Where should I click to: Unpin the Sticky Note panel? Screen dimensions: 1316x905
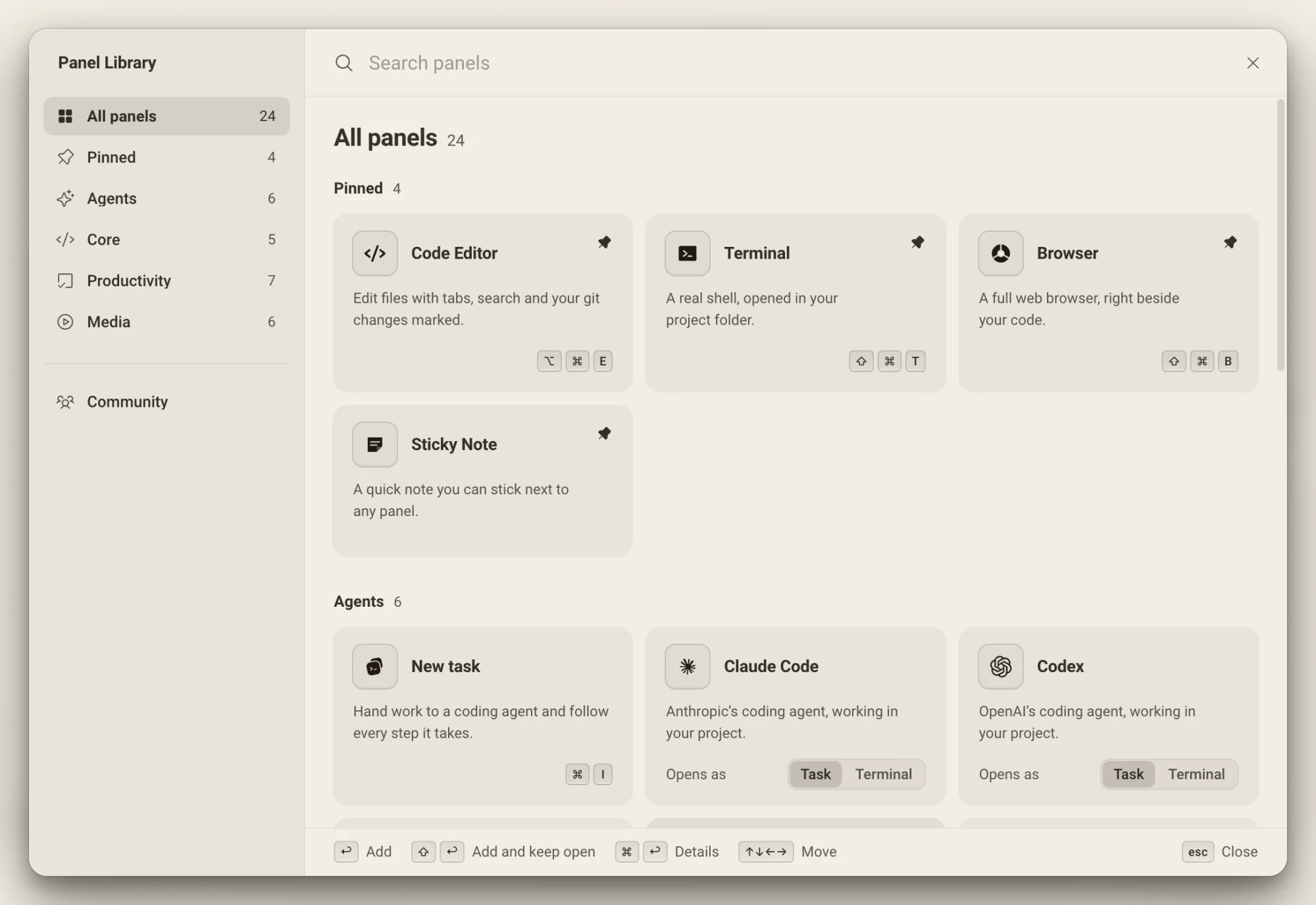pyautogui.click(x=604, y=433)
